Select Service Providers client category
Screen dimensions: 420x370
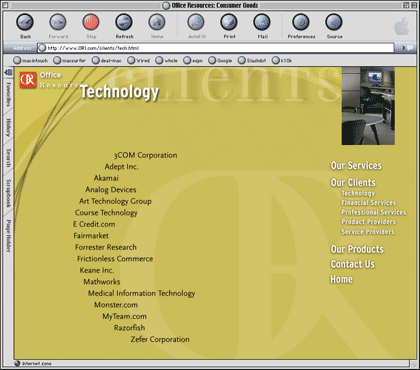[368, 232]
